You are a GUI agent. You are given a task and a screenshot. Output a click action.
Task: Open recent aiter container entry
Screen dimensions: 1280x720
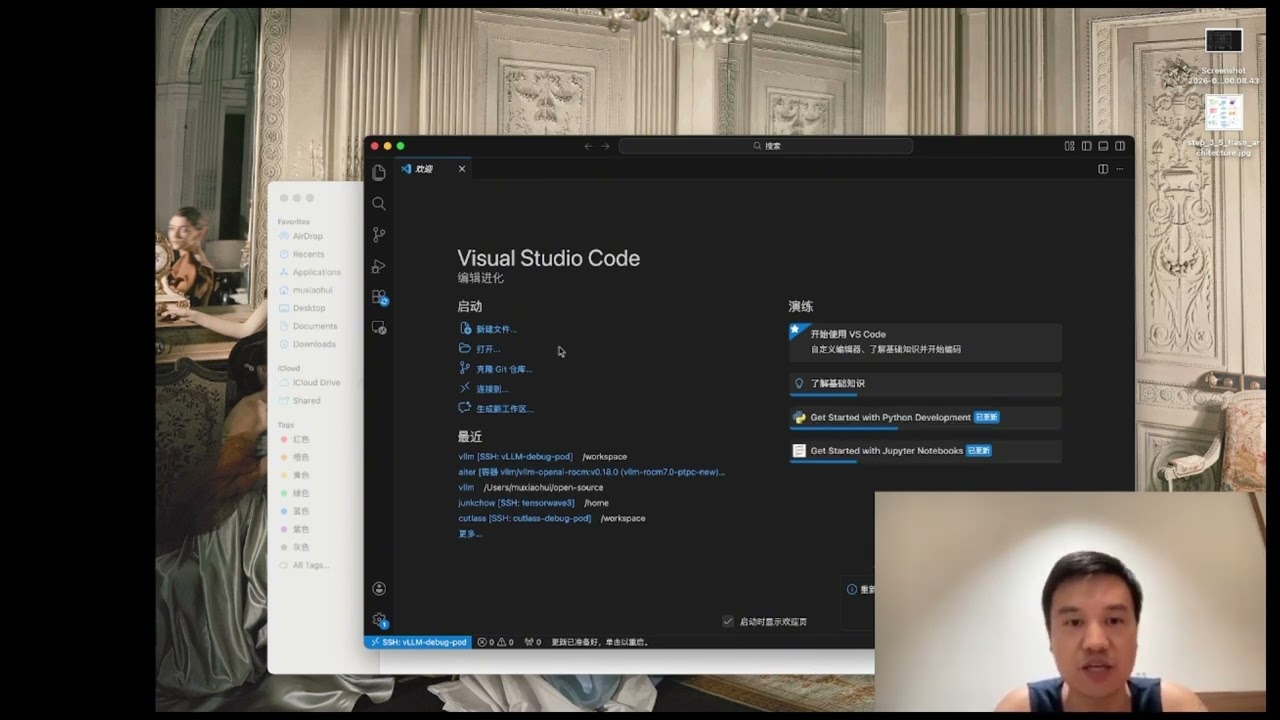pyautogui.click(x=591, y=472)
